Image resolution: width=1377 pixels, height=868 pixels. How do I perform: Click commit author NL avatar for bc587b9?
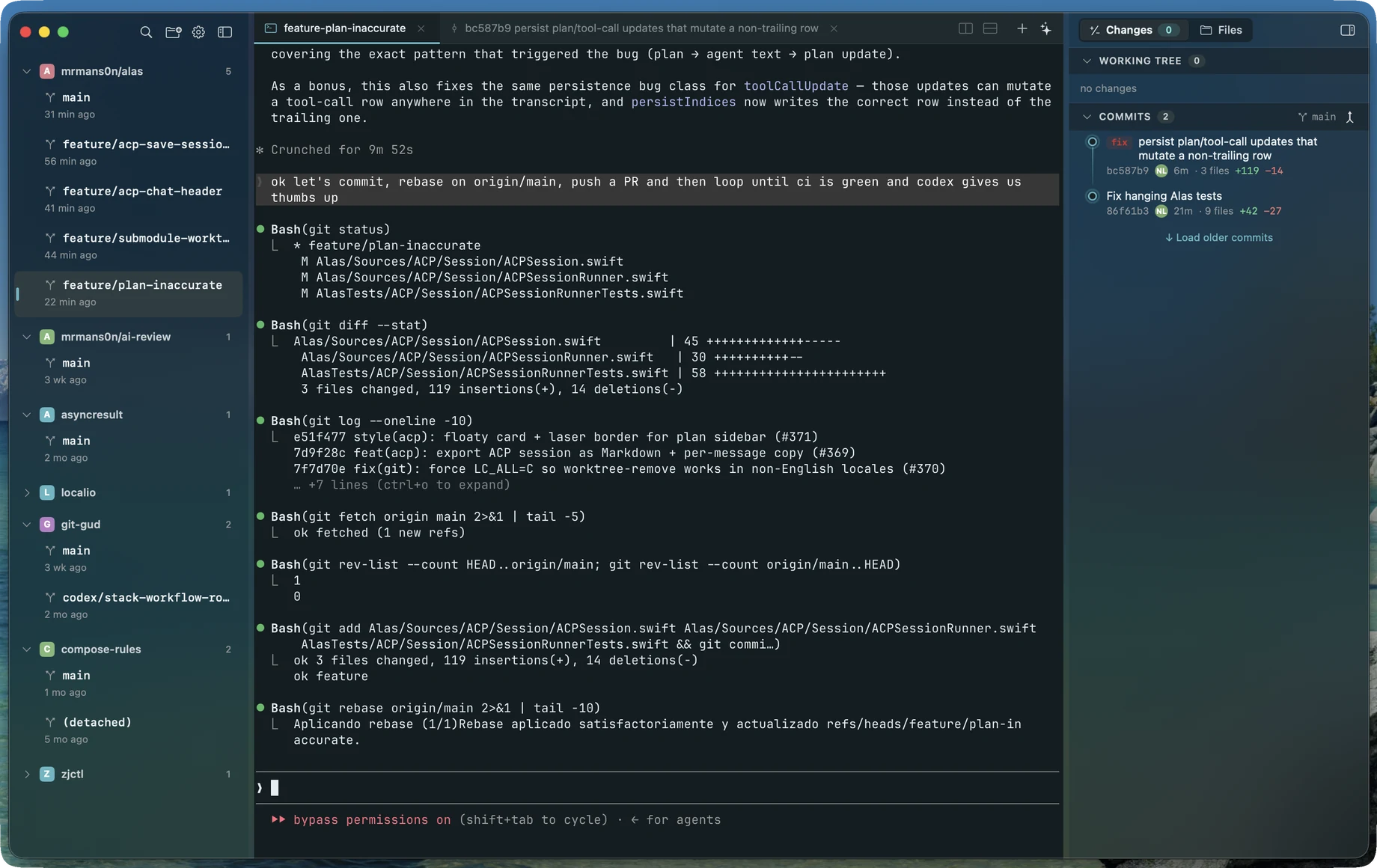[1161, 171]
